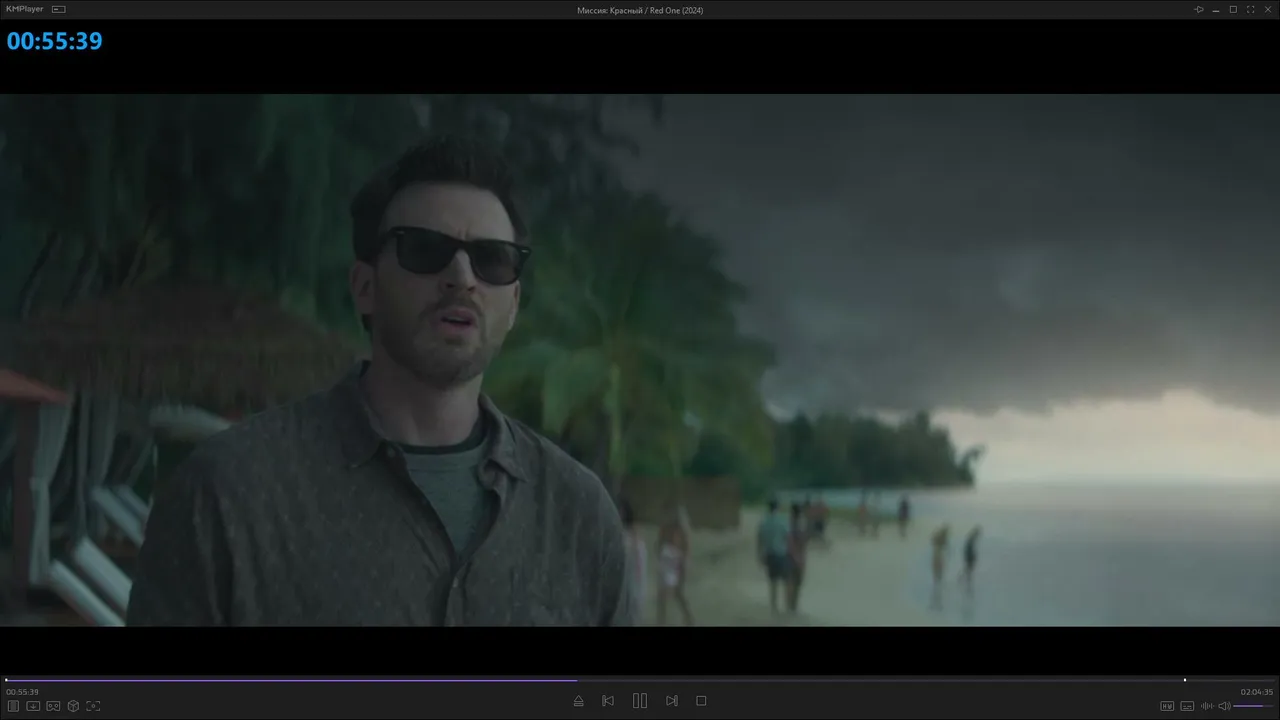The image size is (1280, 720).
Task: Capture a frame with the screenshot icon
Action: pos(93,706)
